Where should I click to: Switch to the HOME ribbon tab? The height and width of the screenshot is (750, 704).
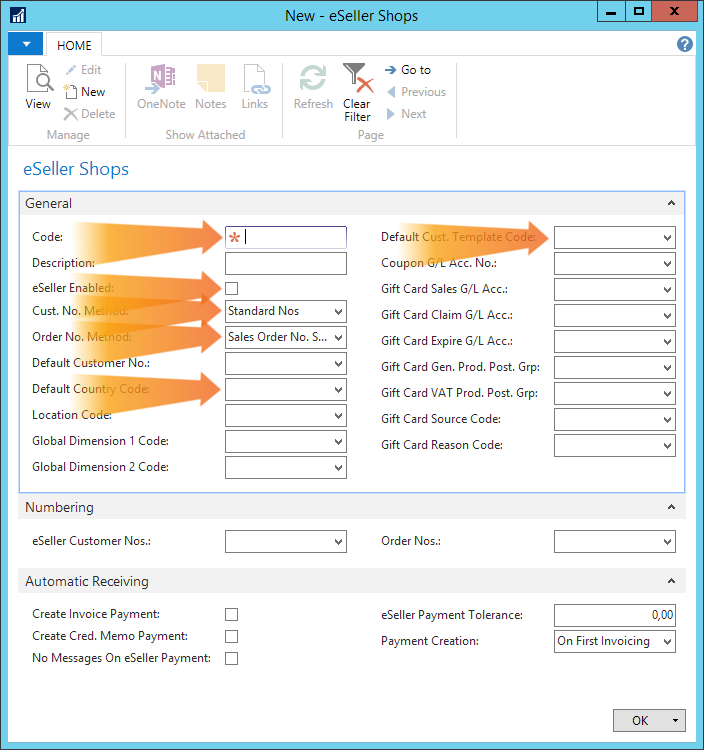[x=74, y=45]
